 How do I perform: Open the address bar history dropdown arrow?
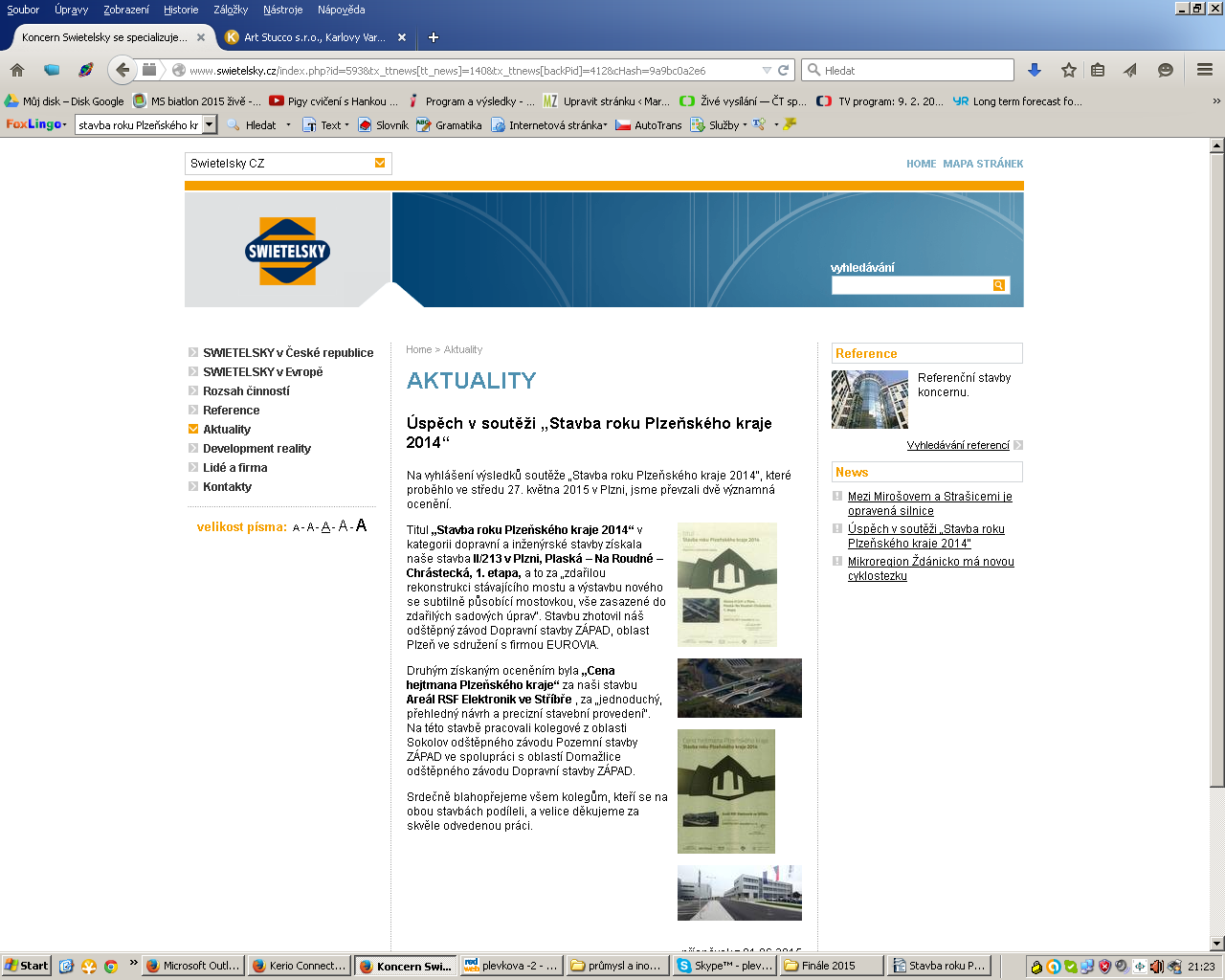point(767,70)
